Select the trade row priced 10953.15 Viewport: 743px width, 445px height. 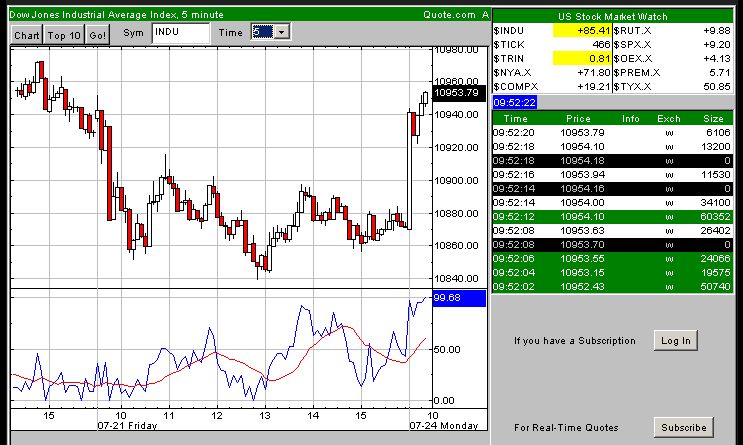(612, 273)
